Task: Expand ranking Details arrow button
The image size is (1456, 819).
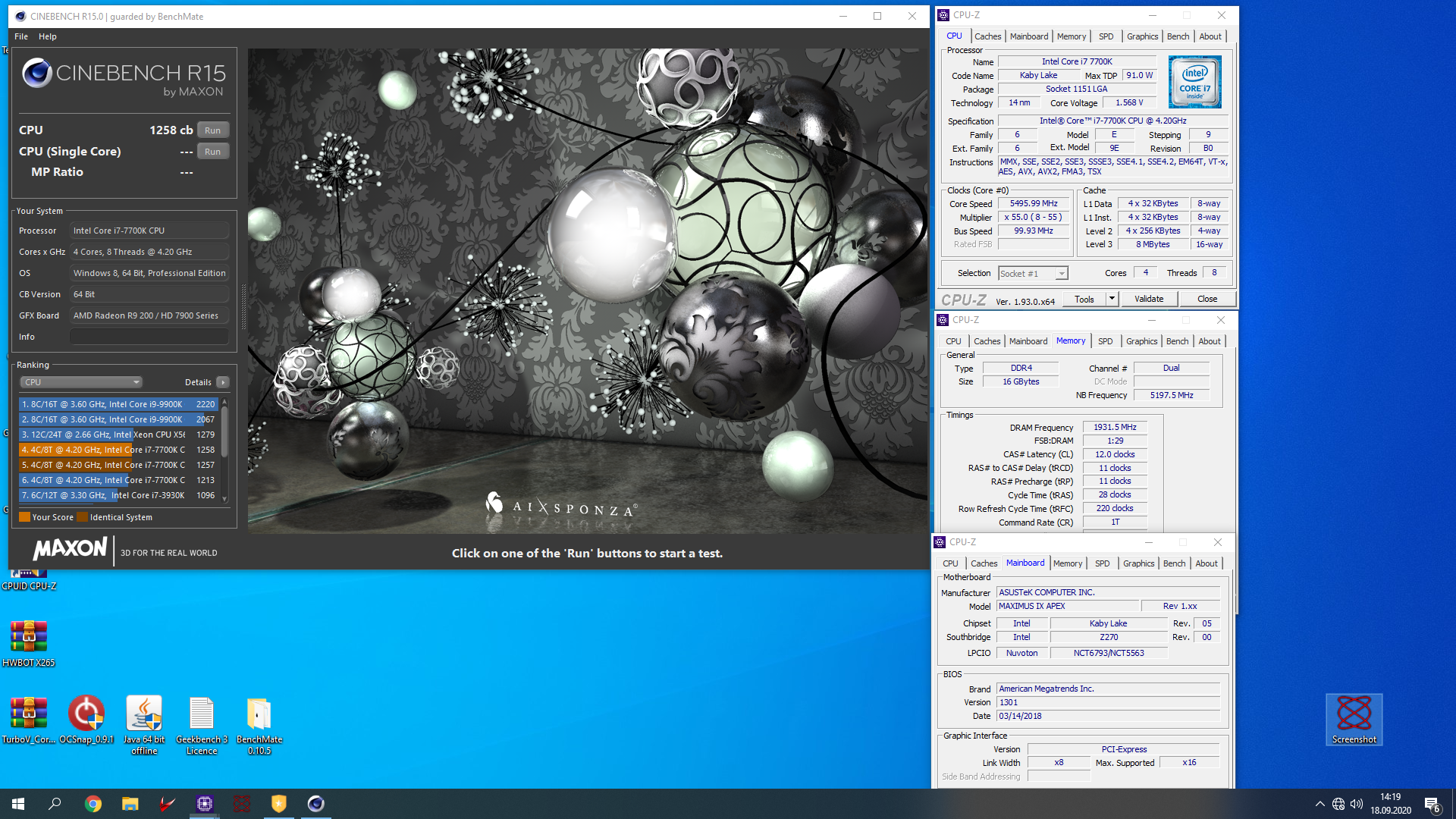Action: 223,382
